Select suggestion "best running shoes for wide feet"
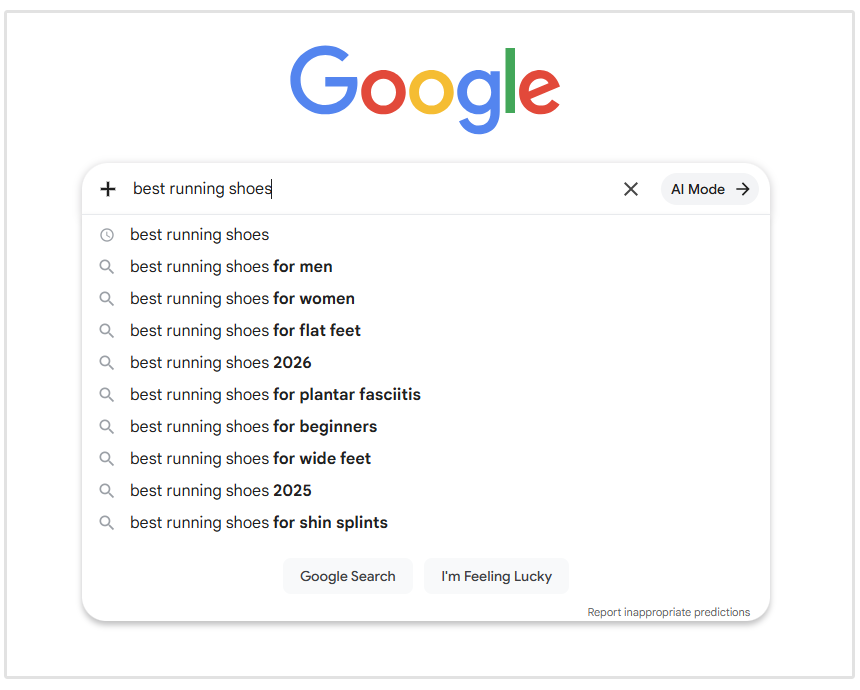The image size is (860, 690). click(250, 458)
